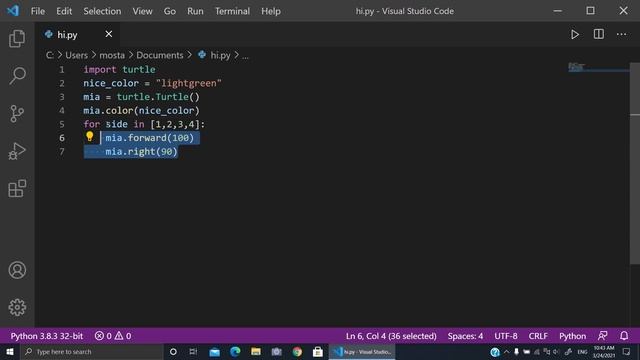Viewport: 640px width, 360px height.
Task: Open File Explorer on the taskbar
Action: coord(256,351)
